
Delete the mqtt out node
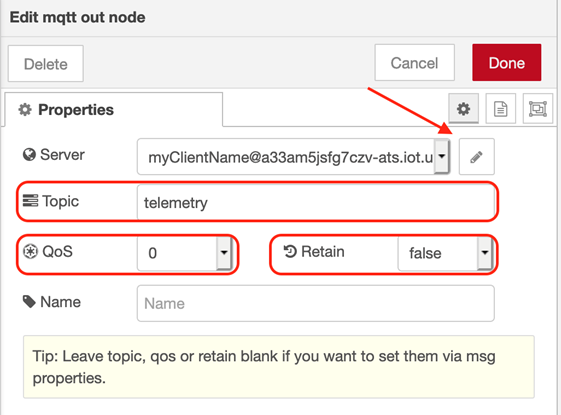pyautogui.click(x=46, y=64)
